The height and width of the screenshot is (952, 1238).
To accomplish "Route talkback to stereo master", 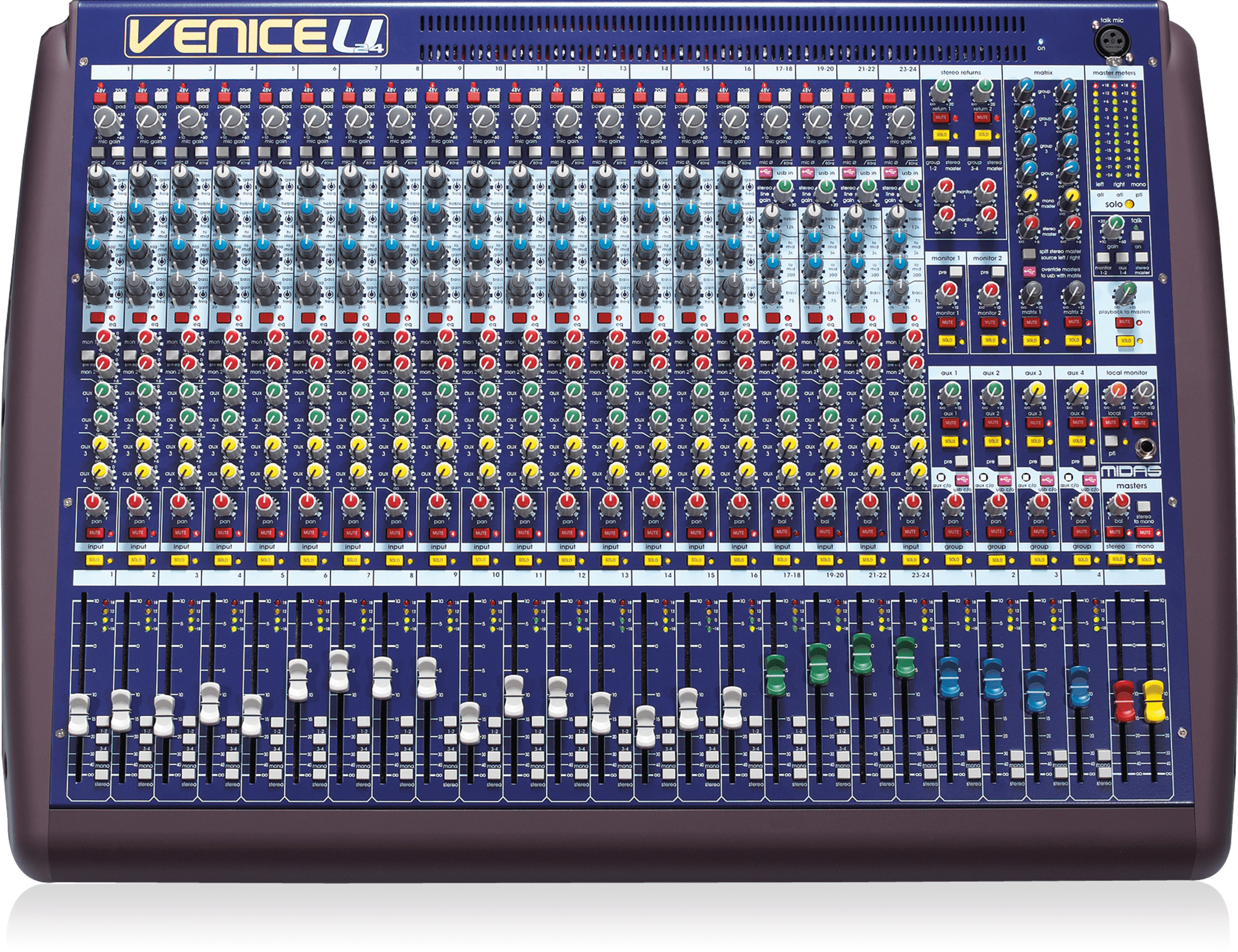I will tap(1141, 257).
